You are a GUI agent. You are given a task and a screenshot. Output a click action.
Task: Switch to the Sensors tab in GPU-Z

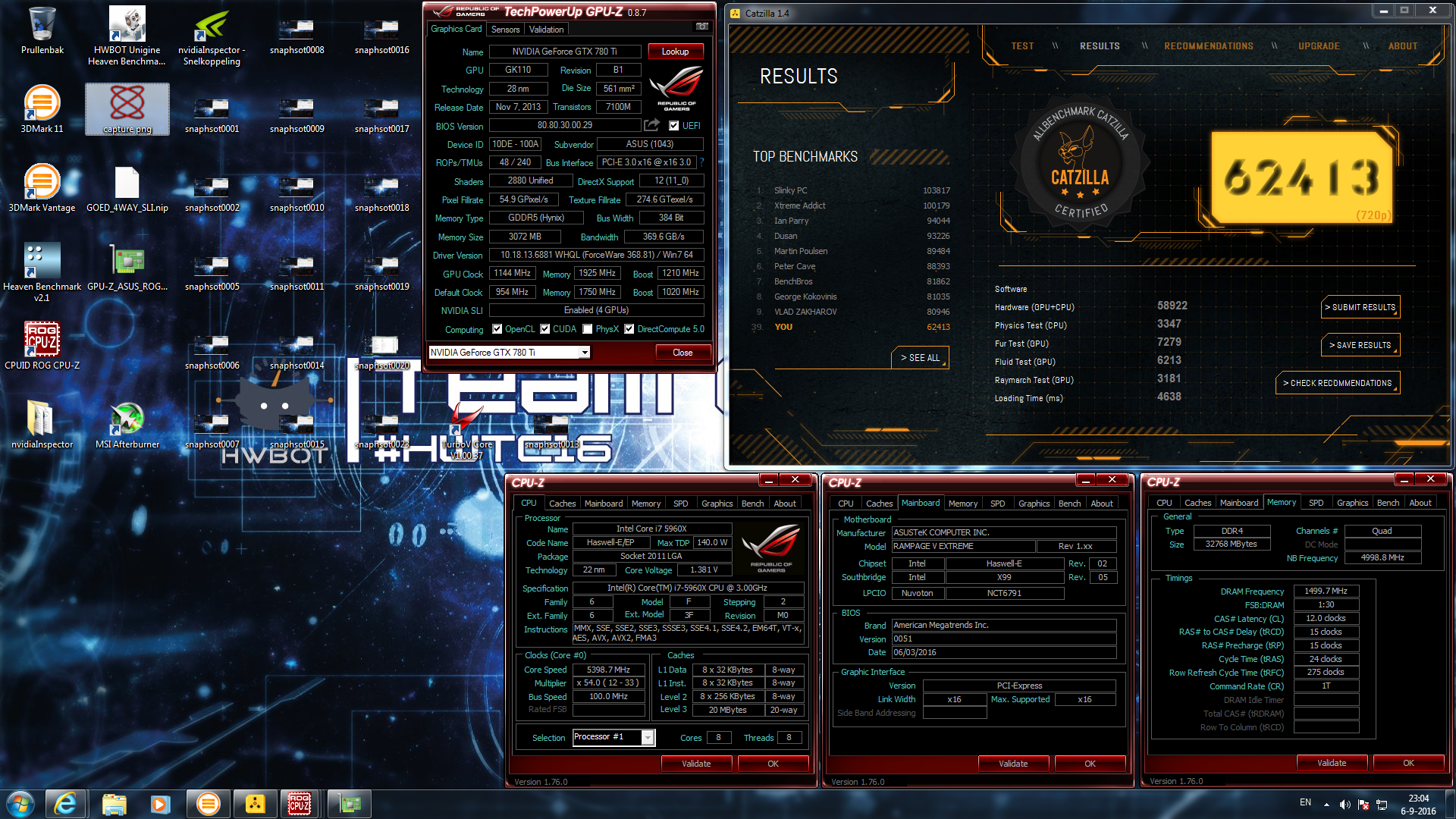505,30
